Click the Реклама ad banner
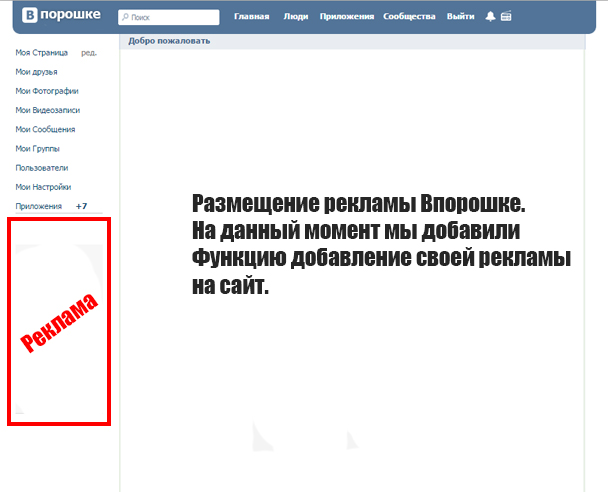608x492 pixels. click(59, 322)
